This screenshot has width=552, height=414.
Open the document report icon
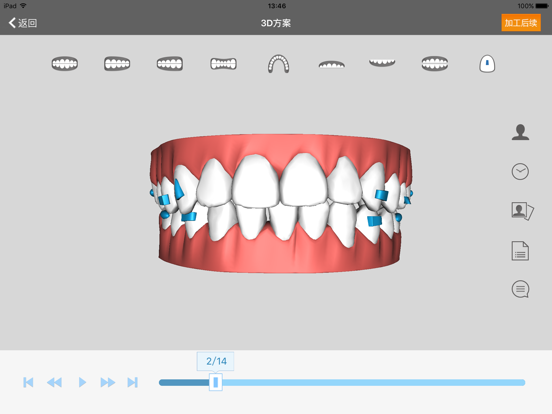click(520, 251)
